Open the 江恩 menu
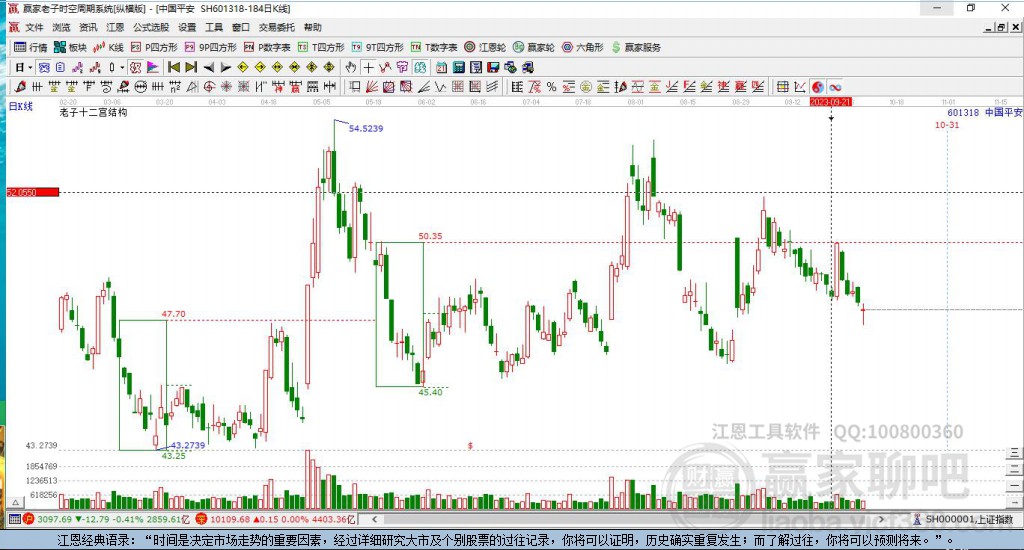 pyautogui.click(x=115, y=27)
